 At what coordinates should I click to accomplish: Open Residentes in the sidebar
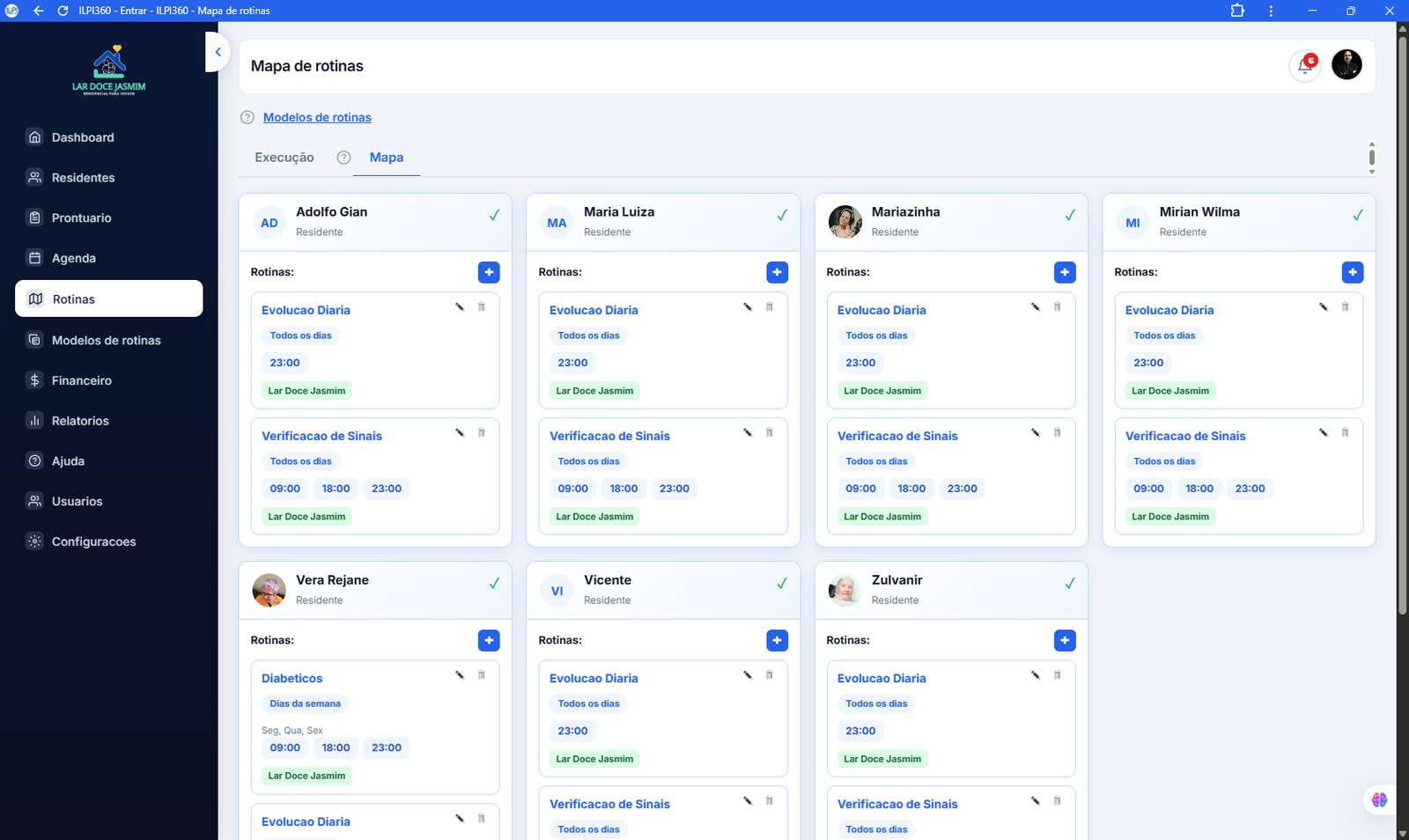(x=109, y=178)
